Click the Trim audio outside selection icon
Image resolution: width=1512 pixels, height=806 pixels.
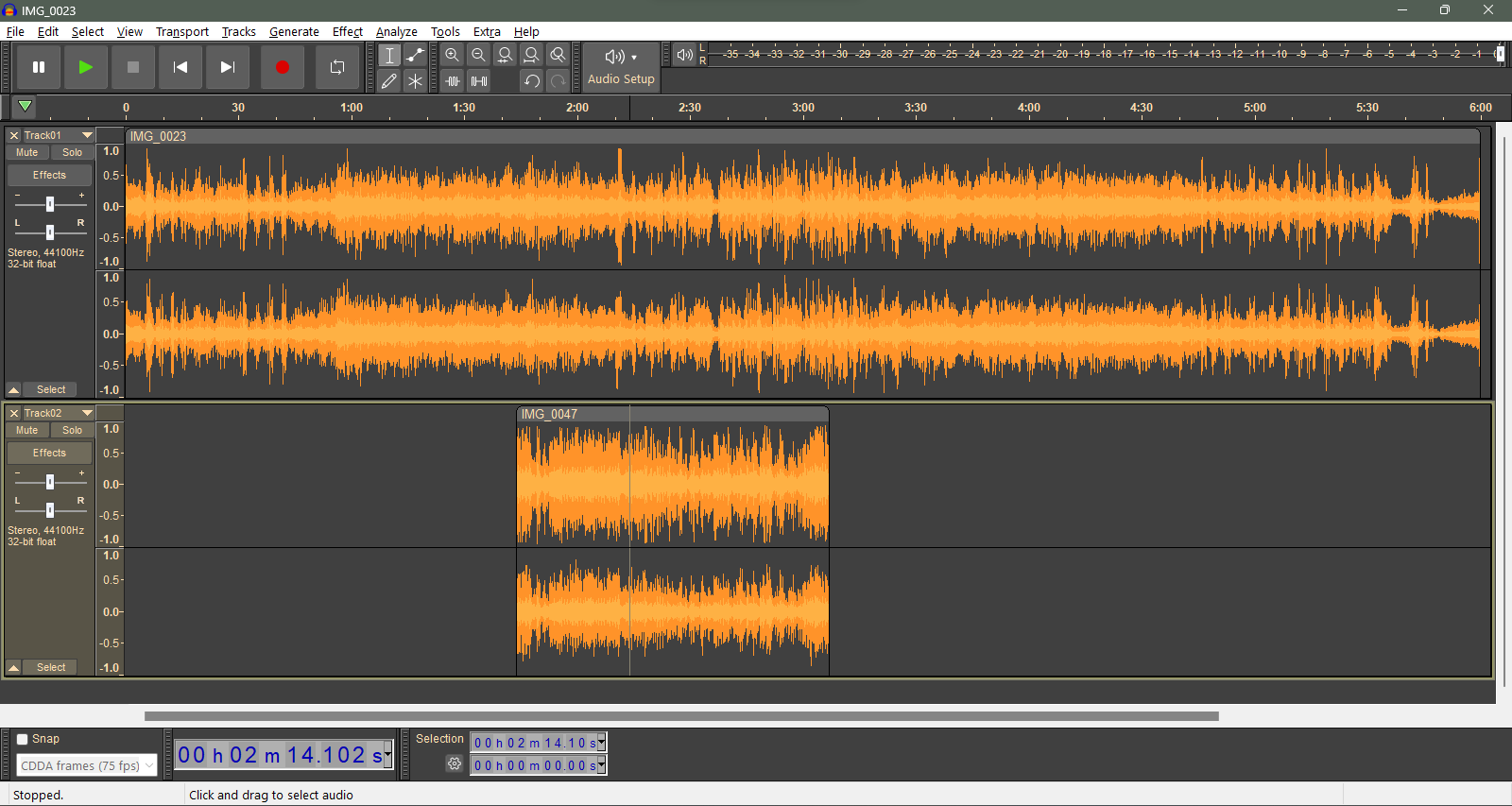pos(453,81)
